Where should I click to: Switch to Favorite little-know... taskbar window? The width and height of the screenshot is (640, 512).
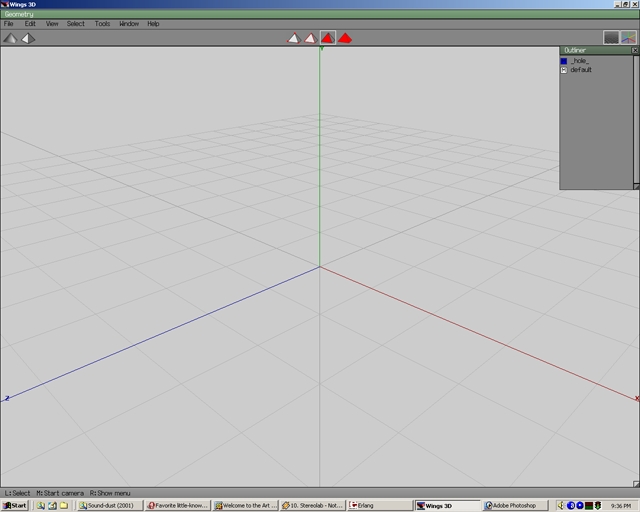178,505
